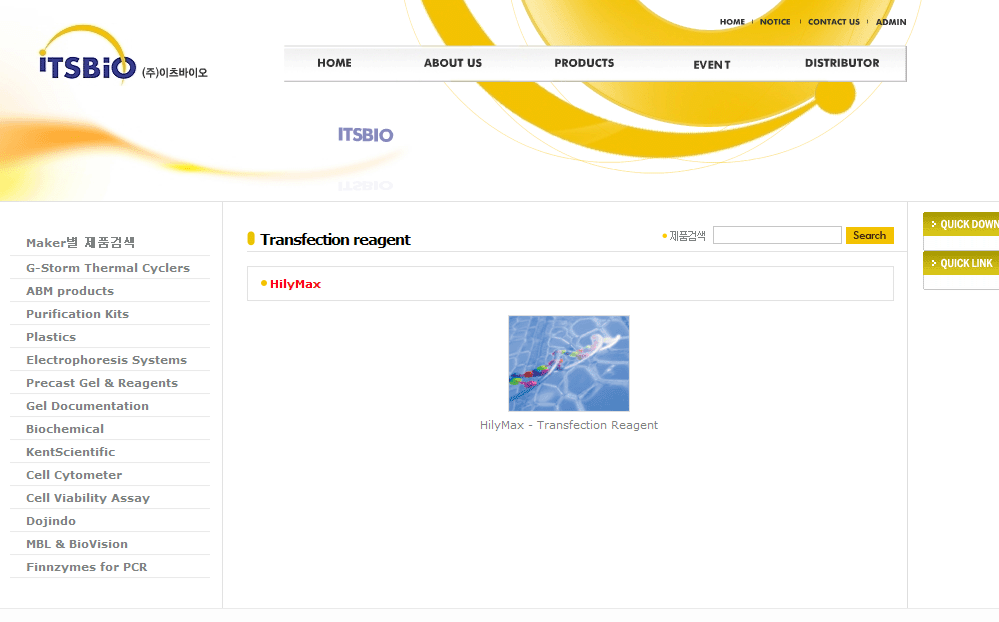This screenshot has height=622, width=999.
Task: Click the yellow Search button
Action: (x=870, y=235)
